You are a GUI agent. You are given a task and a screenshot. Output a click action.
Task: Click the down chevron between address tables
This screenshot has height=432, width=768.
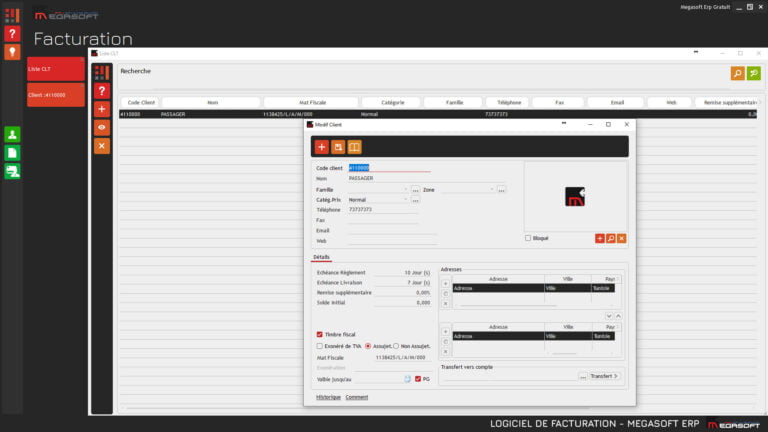coord(609,316)
